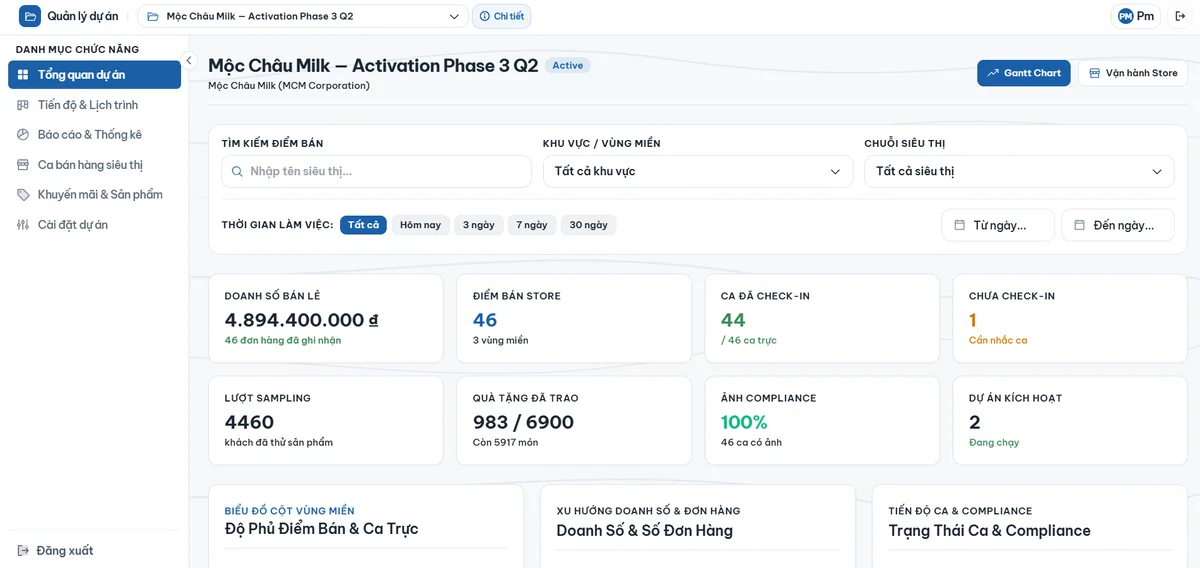Click the Lượt sampling value 4460
1200x568 pixels.
(x=249, y=422)
